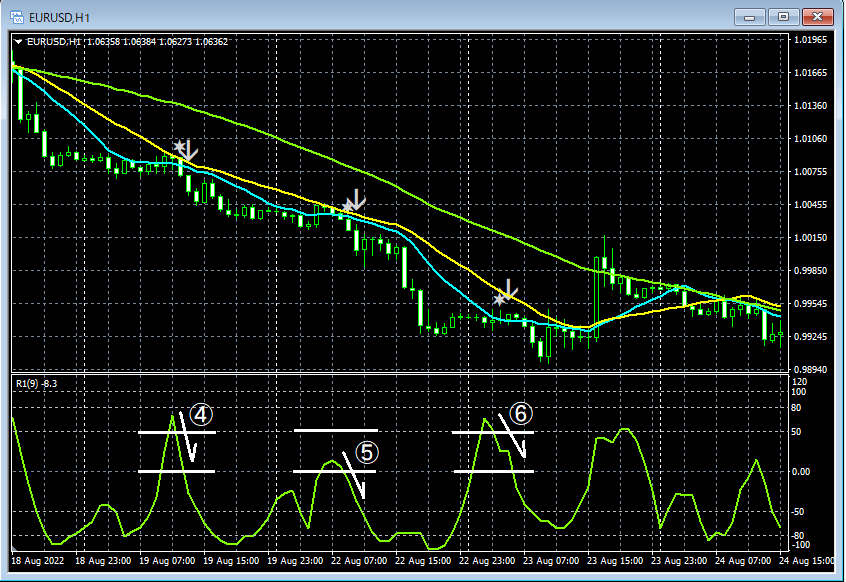Click the EURUSD,H1 chart window icon

(17, 17)
